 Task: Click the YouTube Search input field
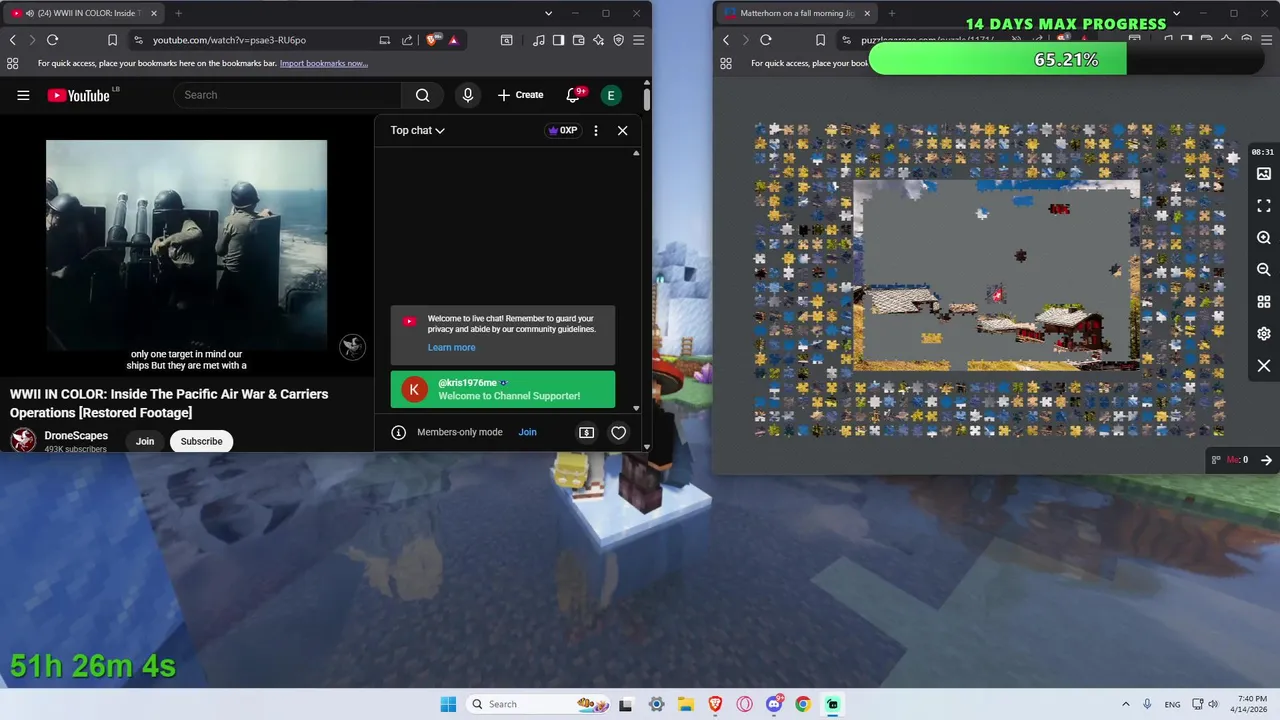coord(288,95)
